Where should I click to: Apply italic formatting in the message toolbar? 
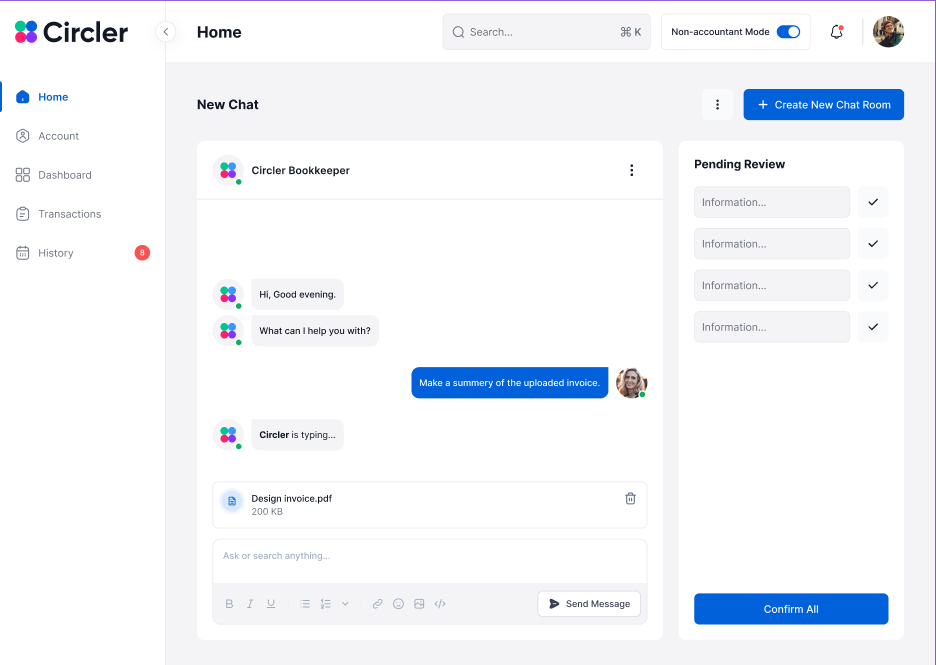(250, 603)
